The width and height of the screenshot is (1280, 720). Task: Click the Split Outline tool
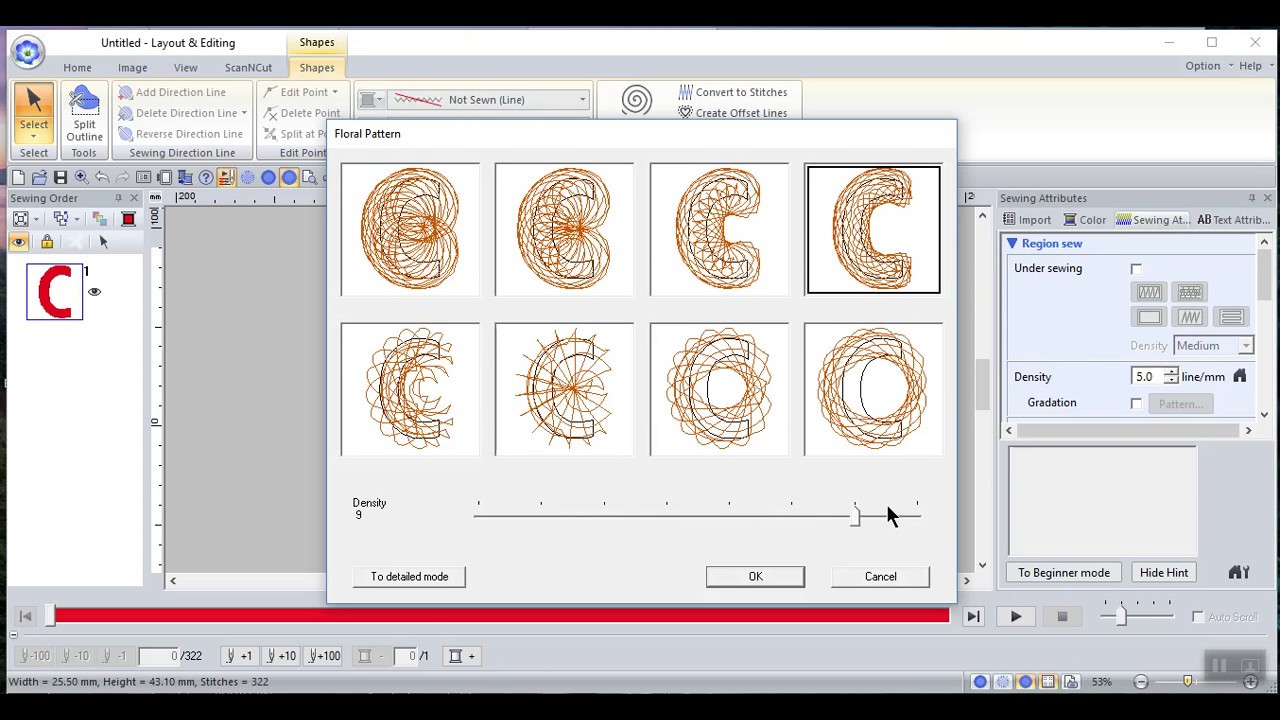click(x=84, y=114)
